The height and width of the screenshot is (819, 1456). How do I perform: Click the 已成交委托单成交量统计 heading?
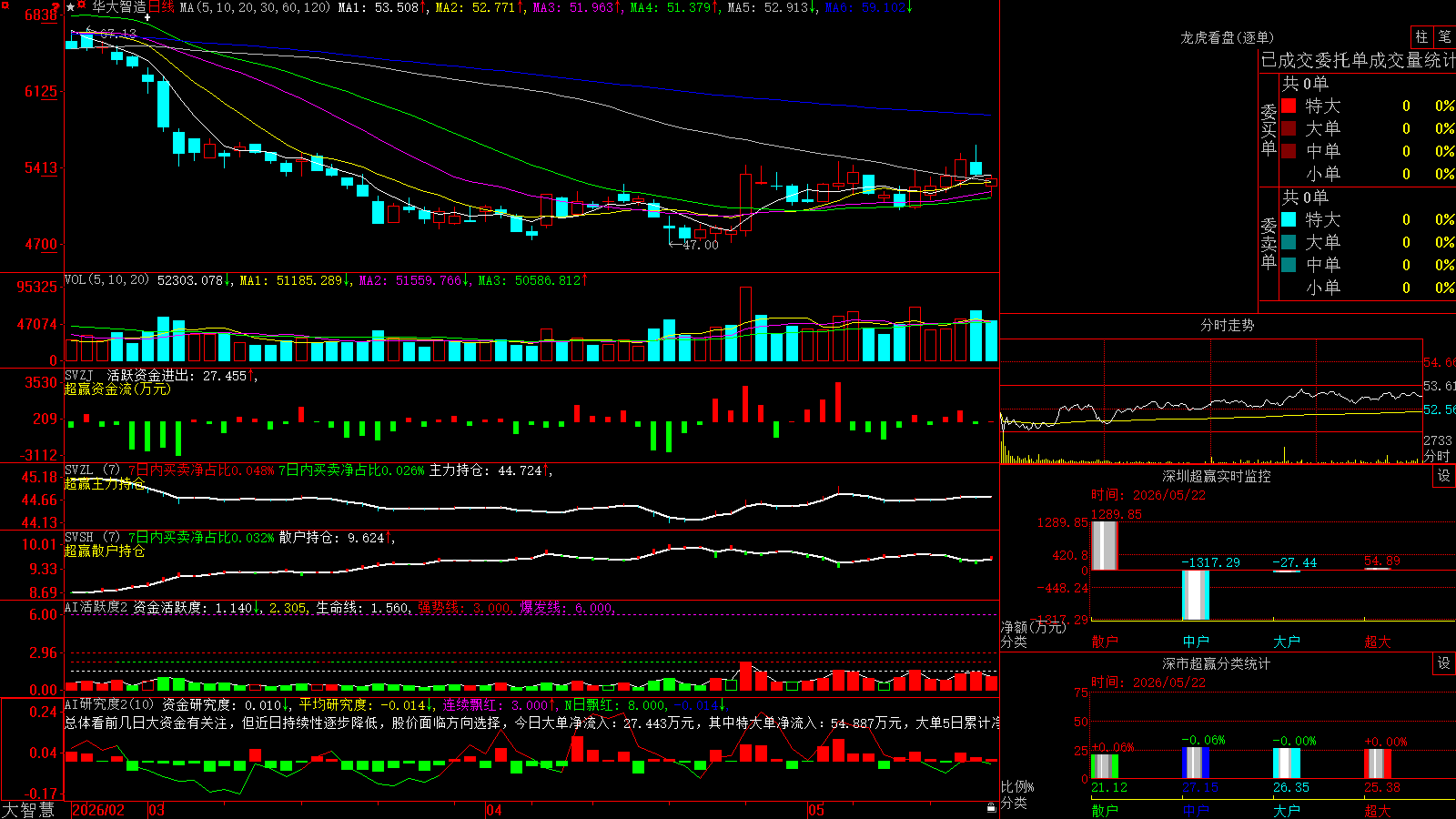coord(1358,60)
